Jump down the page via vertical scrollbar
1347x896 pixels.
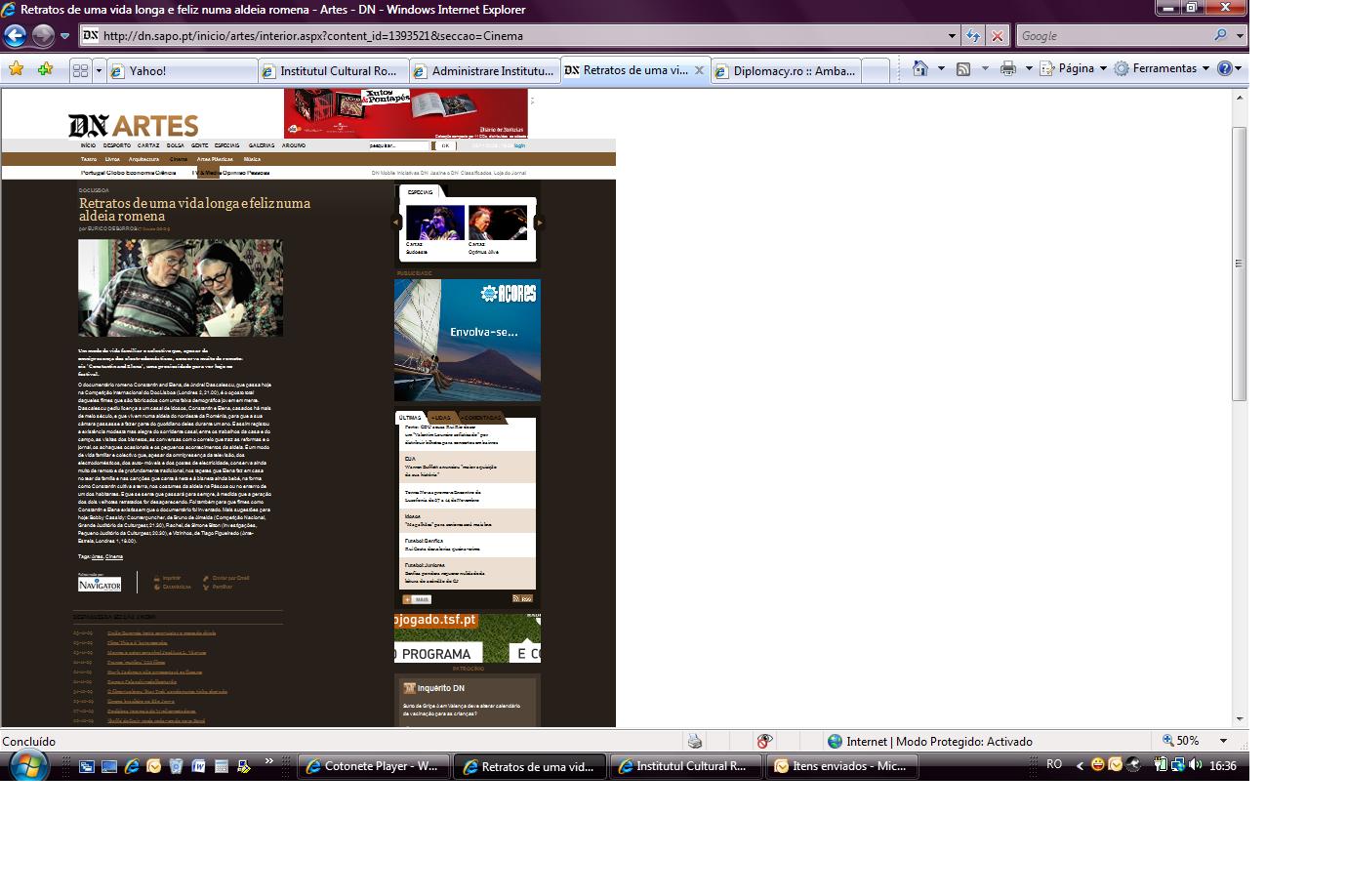tap(1240, 556)
